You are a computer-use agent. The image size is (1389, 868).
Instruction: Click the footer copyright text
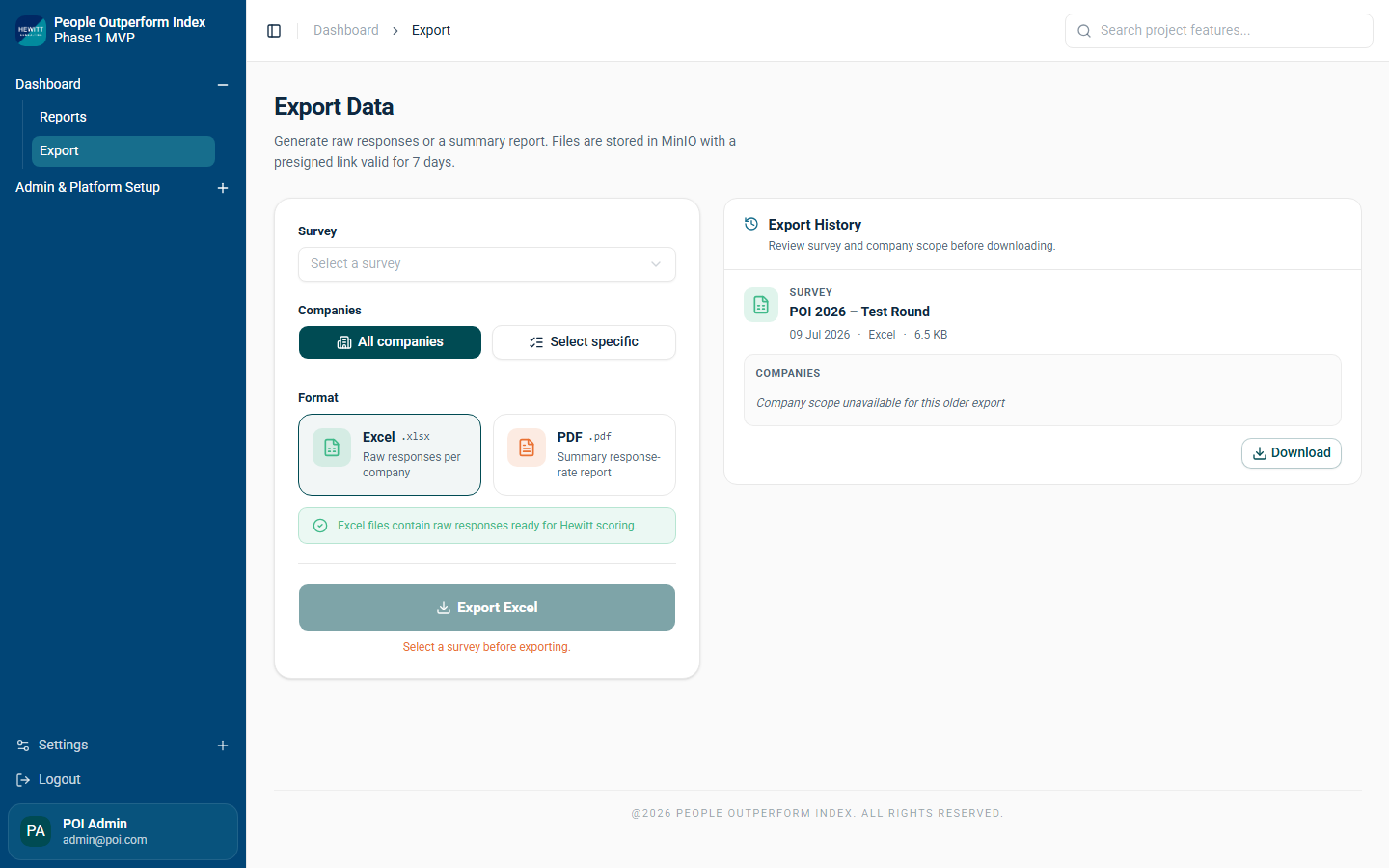click(x=818, y=814)
